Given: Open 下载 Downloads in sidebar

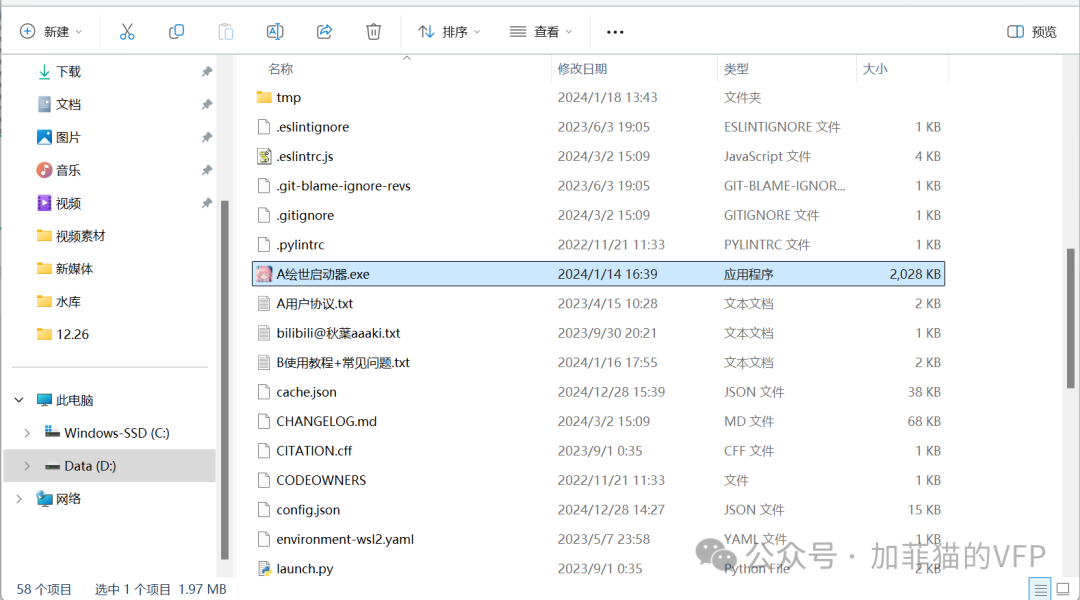Looking at the screenshot, I should pos(68,72).
